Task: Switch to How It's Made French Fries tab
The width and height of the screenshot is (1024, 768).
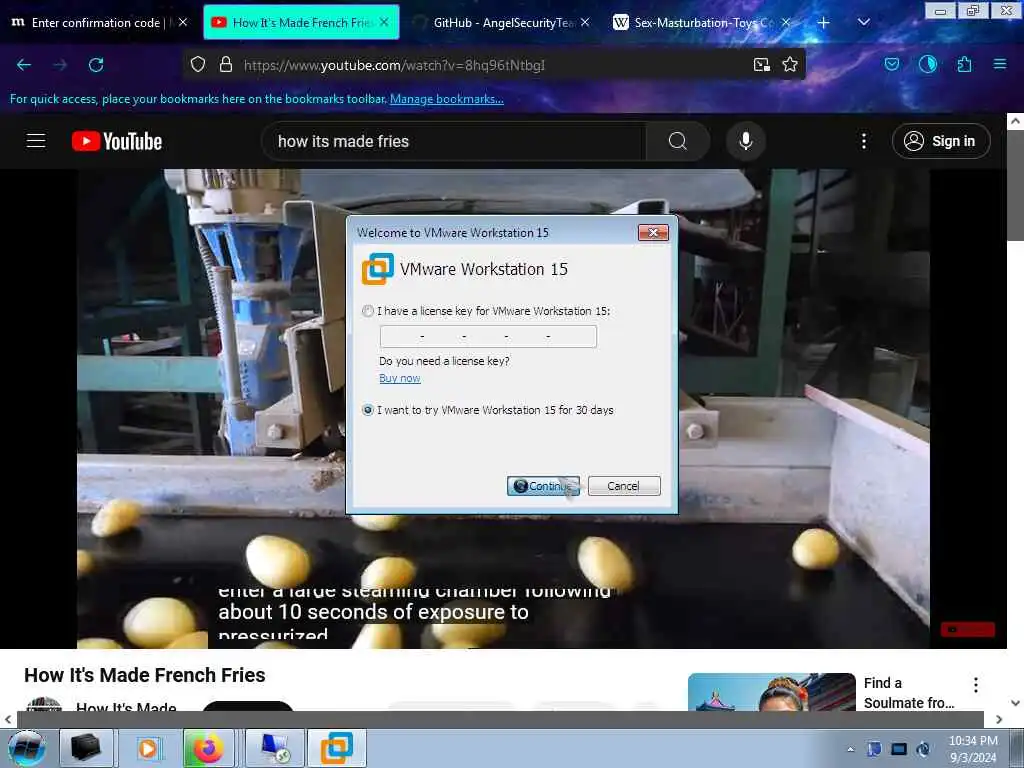Action: pos(300,23)
